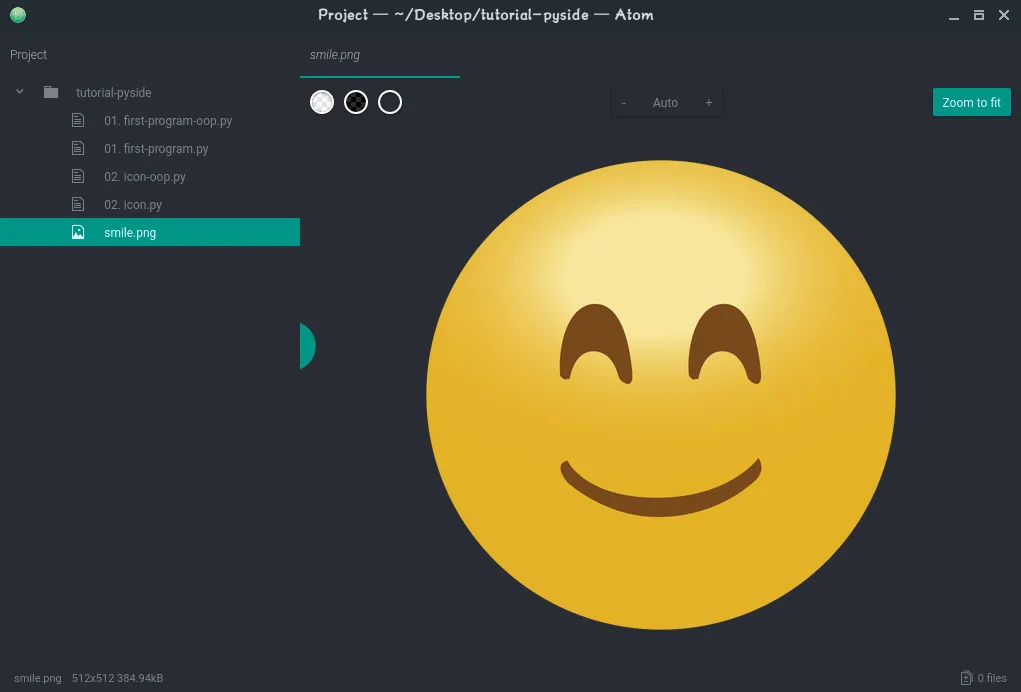Set transparent image background swatch
Screen dimensions: 1021x692
[x=390, y=102]
